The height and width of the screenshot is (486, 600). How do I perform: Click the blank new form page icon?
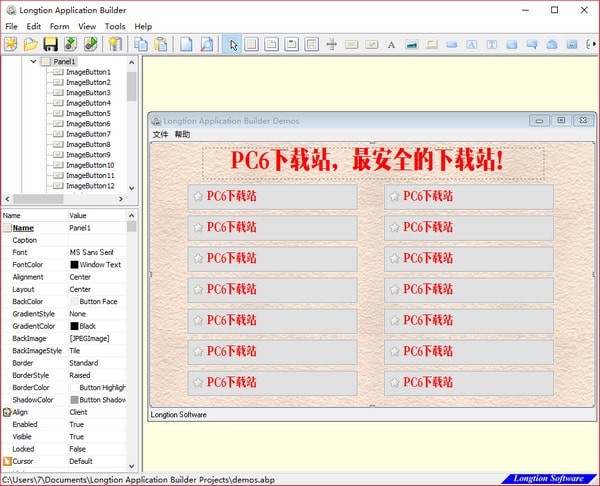(x=186, y=44)
